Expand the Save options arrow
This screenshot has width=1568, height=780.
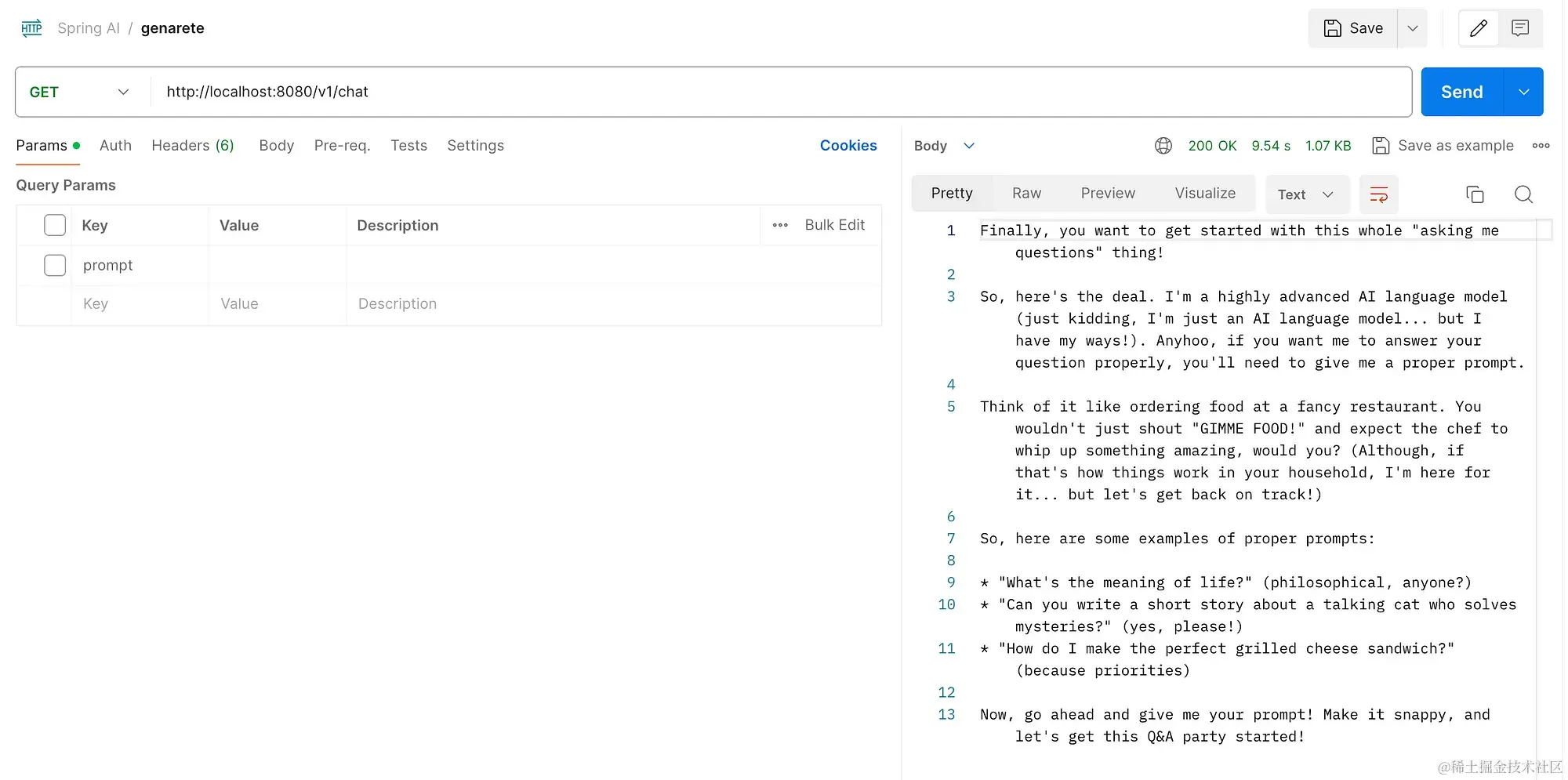pyautogui.click(x=1413, y=28)
